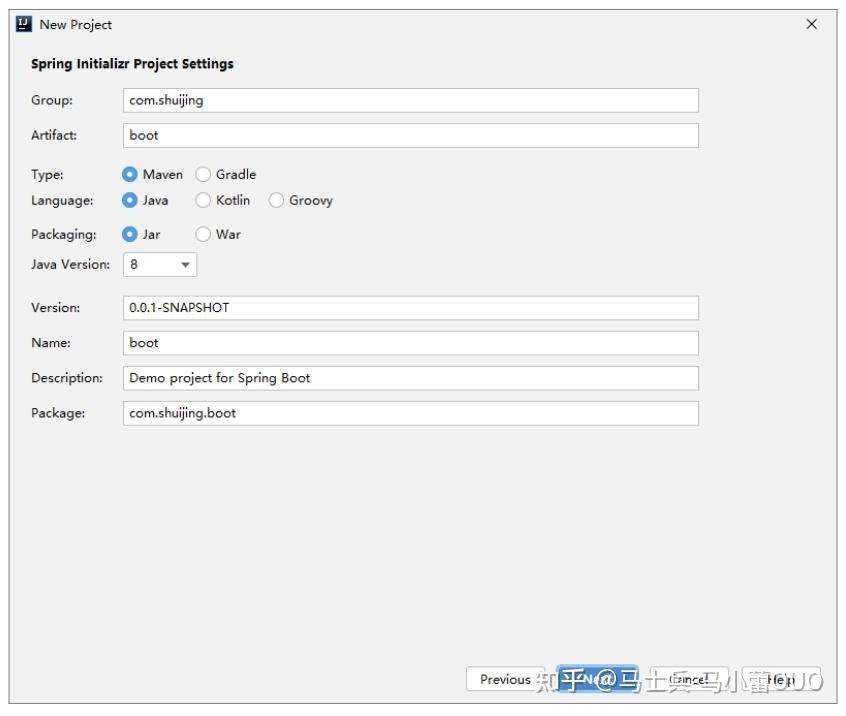
Task: Go back with the Previous button
Action: (x=506, y=679)
